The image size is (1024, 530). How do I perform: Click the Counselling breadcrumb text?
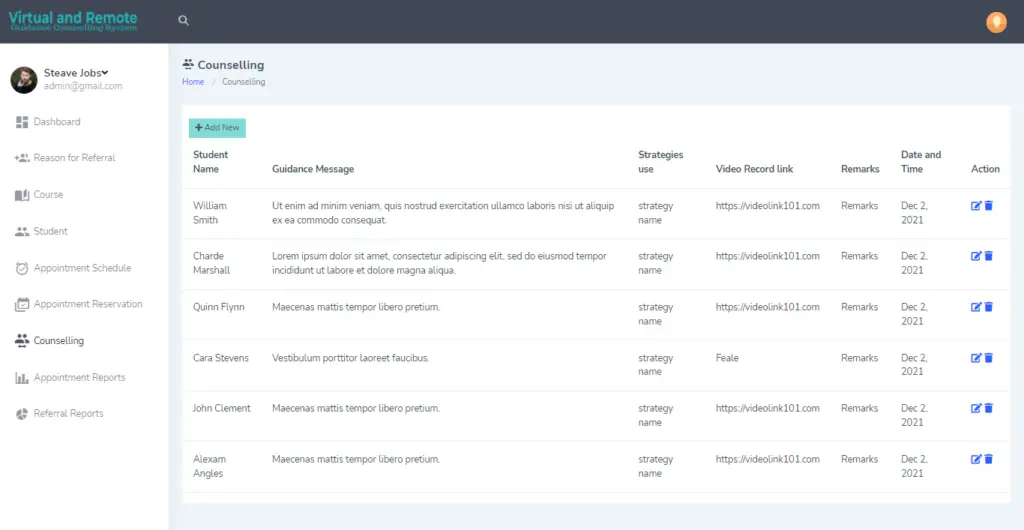[244, 82]
